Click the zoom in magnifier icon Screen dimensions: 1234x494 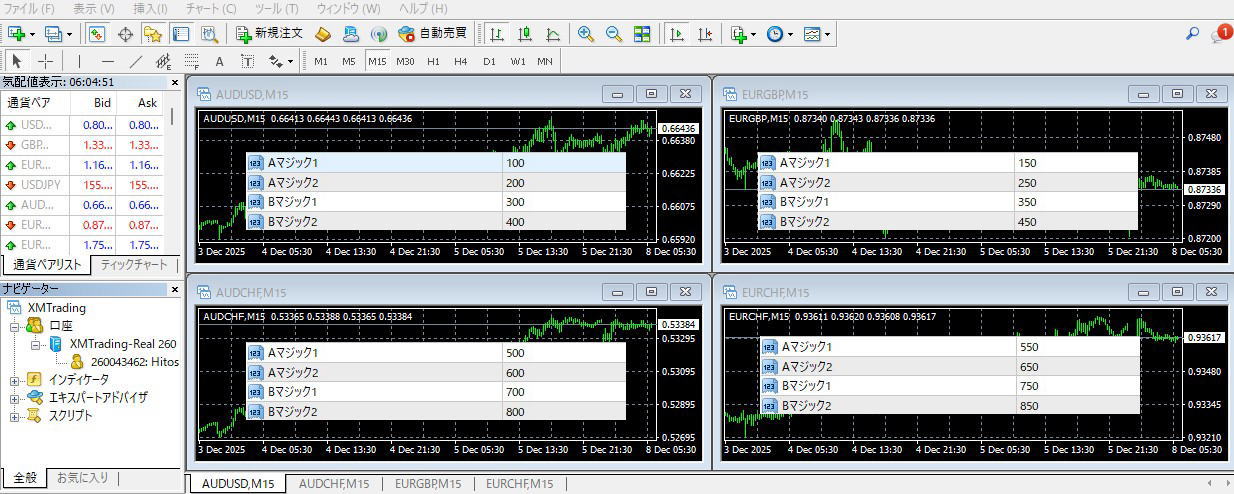[586, 34]
